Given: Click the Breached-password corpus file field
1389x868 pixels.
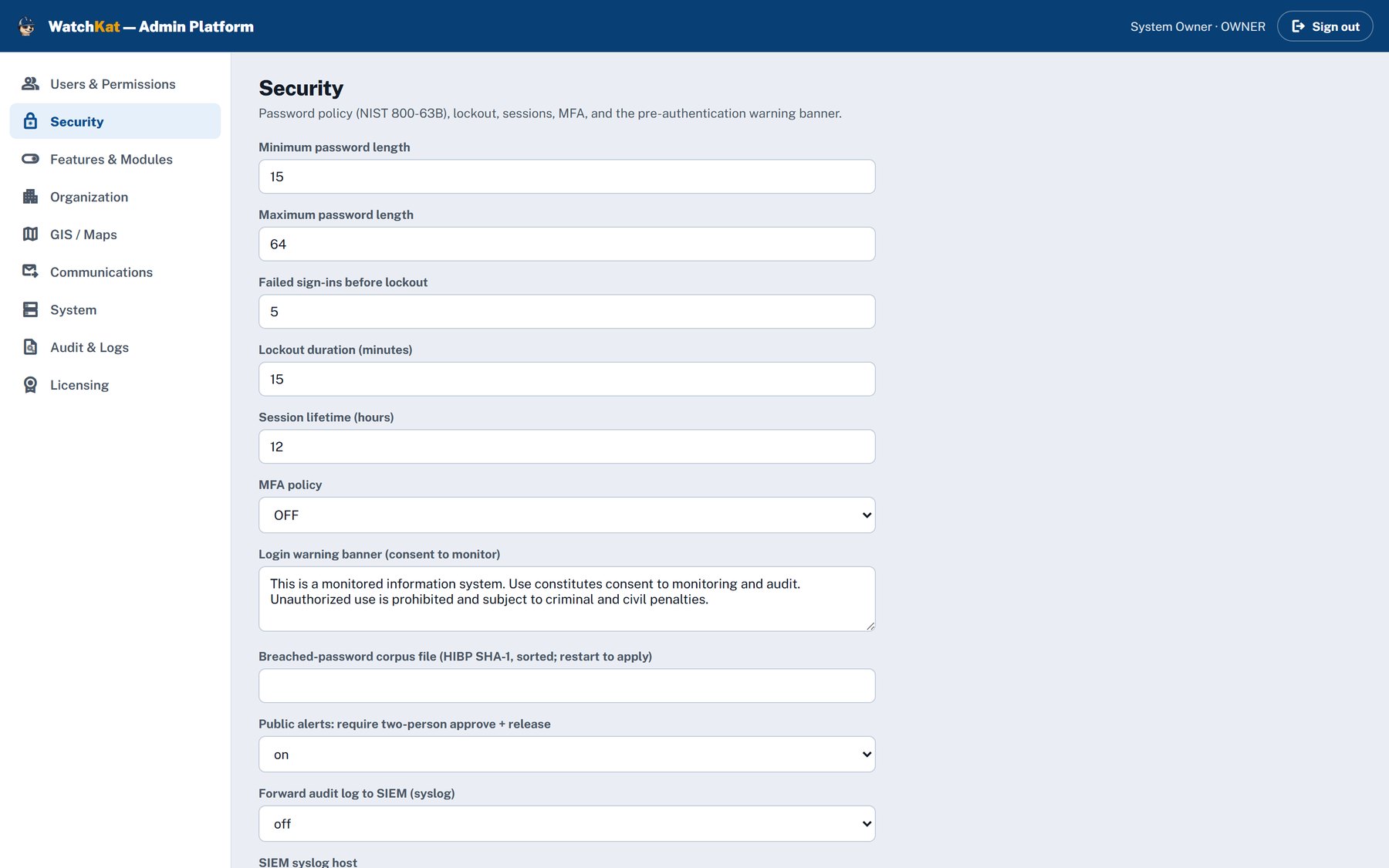Looking at the screenshot, I should (566, 686).
